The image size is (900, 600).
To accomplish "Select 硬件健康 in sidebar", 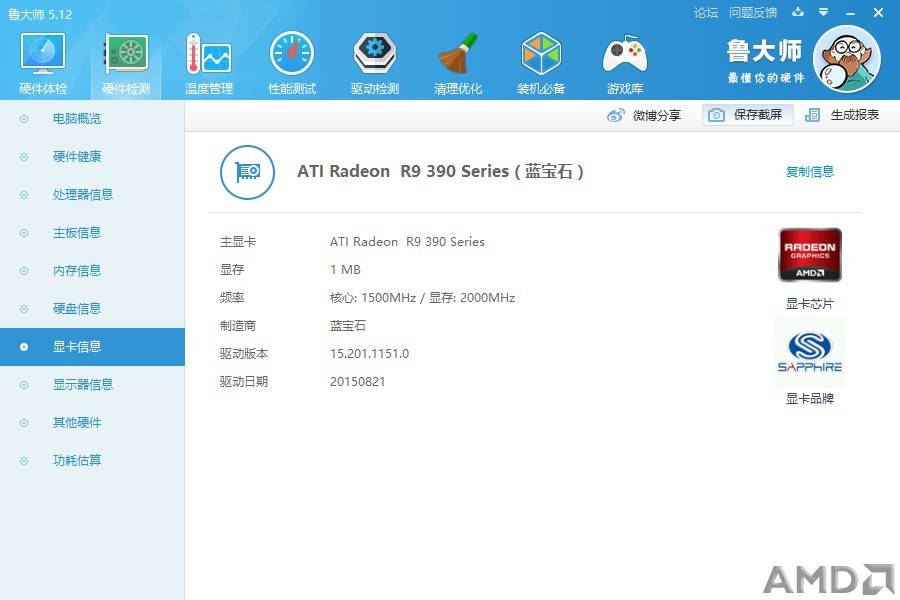I will pos(92,157).
